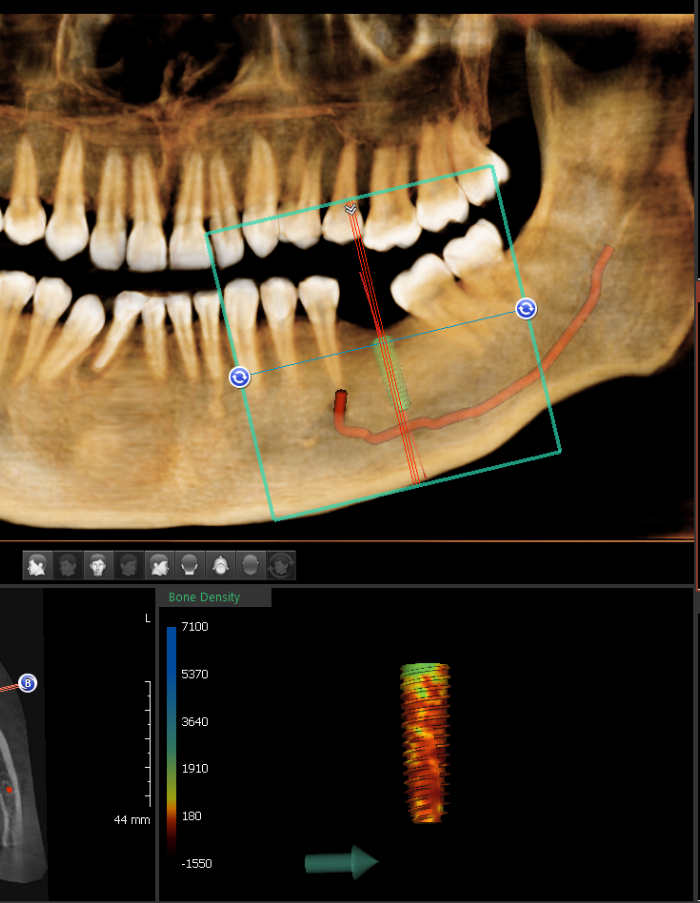Screen dimensions: 700x903
Task: Click the blue B marker in cross-section view
Action: coord(28,683)
